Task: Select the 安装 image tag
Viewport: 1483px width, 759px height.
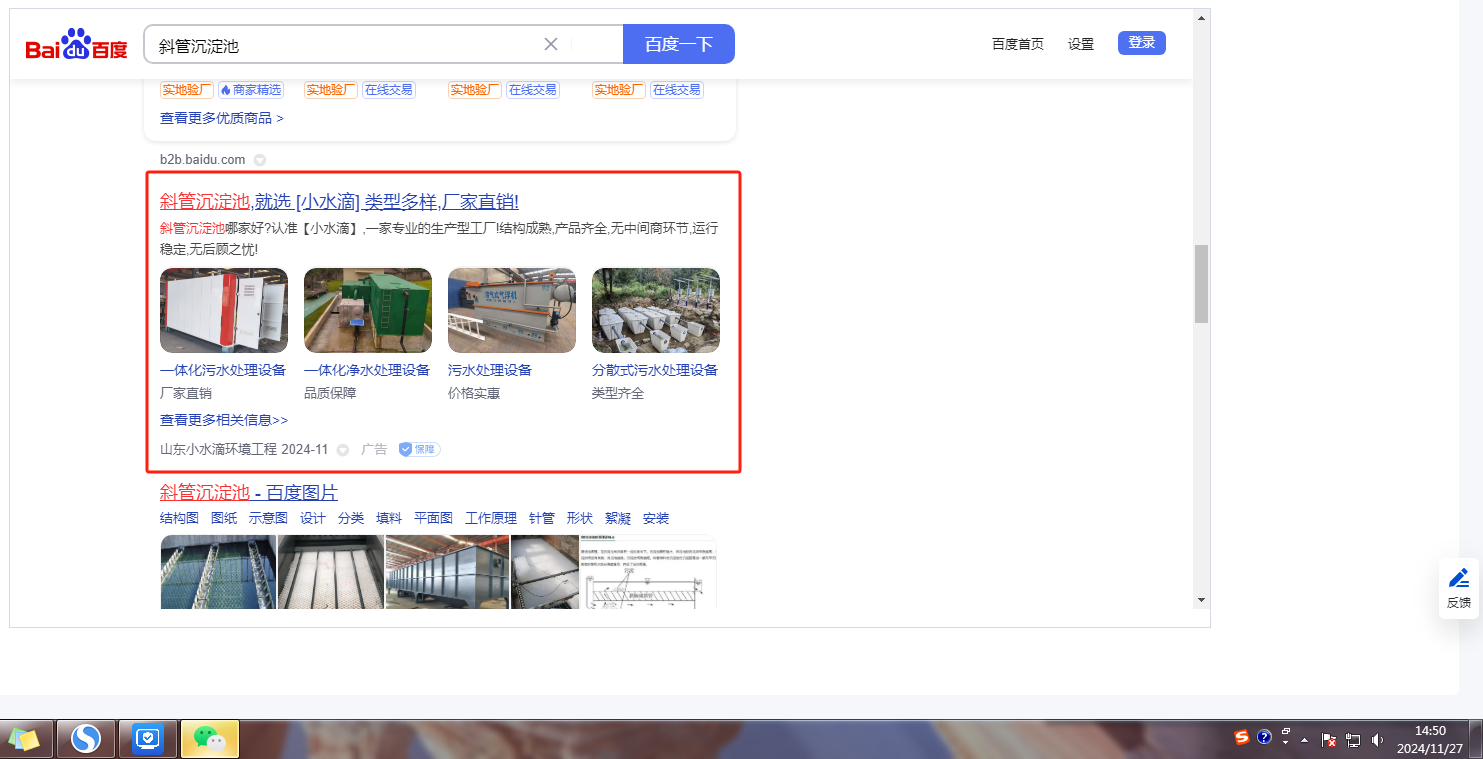Action: coord(656,518)
